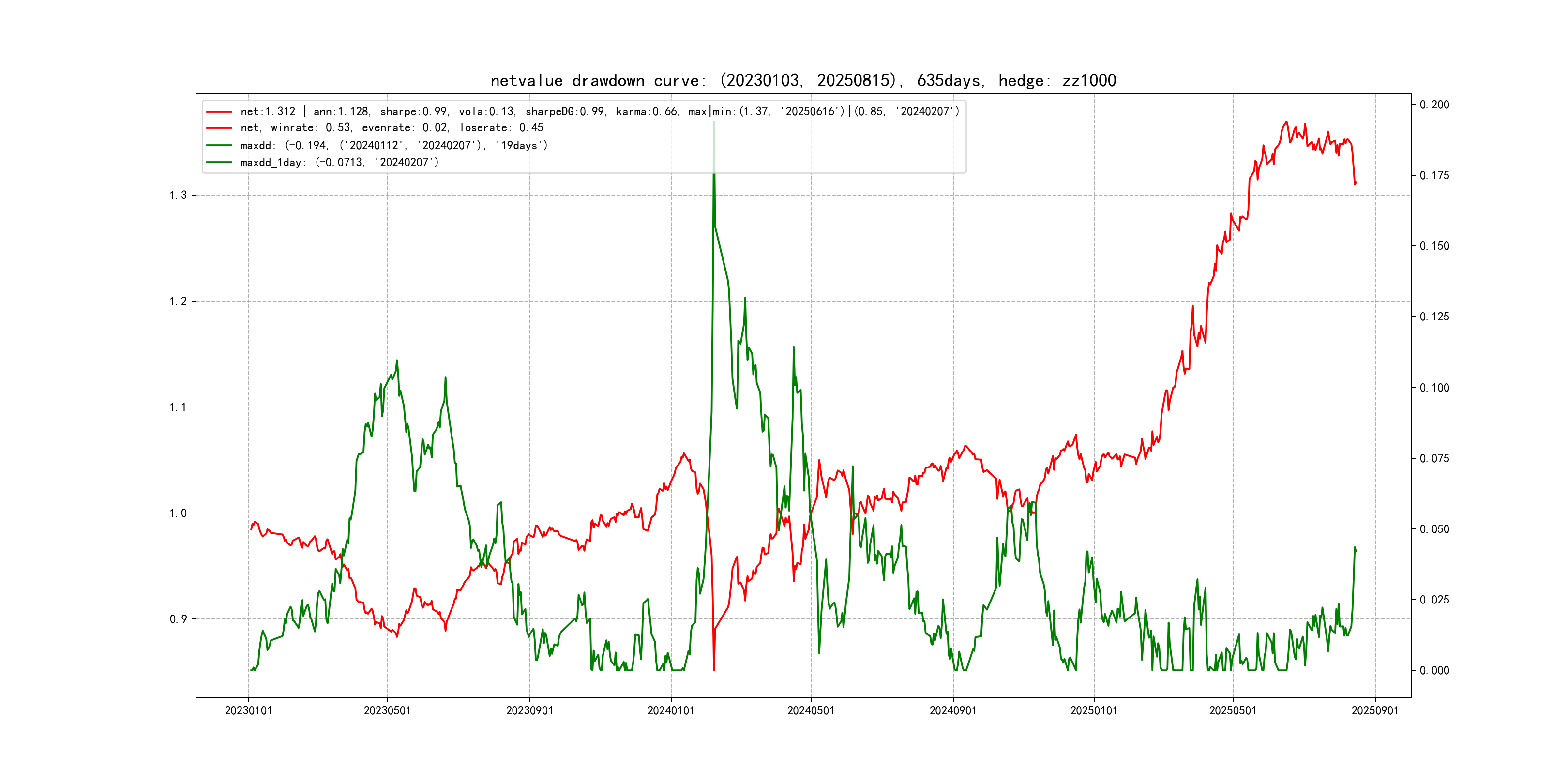This screenshot has height=784, width=1568.
Task: Click the 20240101 x-axis date label
Action: 671,711
